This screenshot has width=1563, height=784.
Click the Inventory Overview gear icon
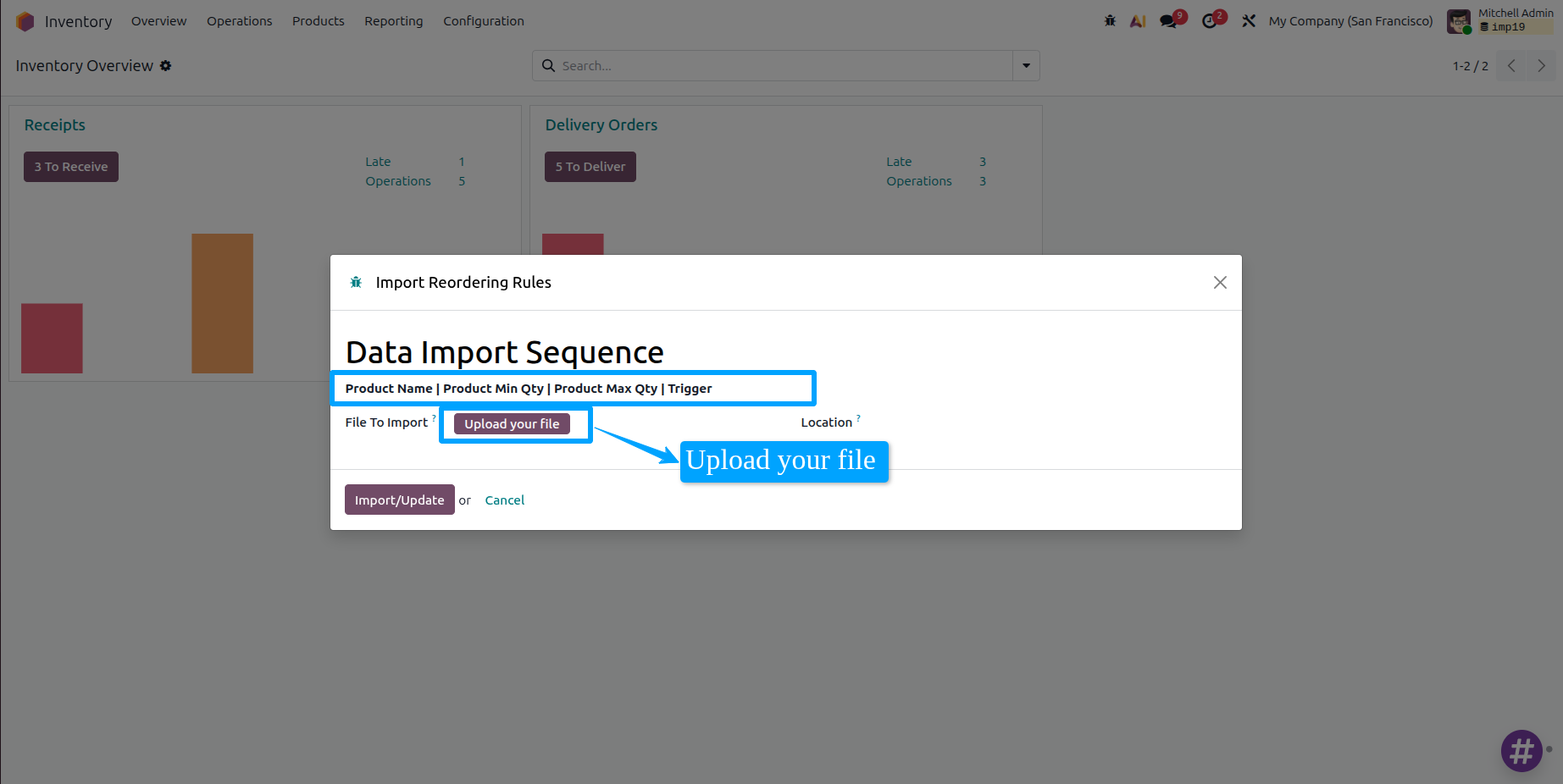(x=166, y=65)
